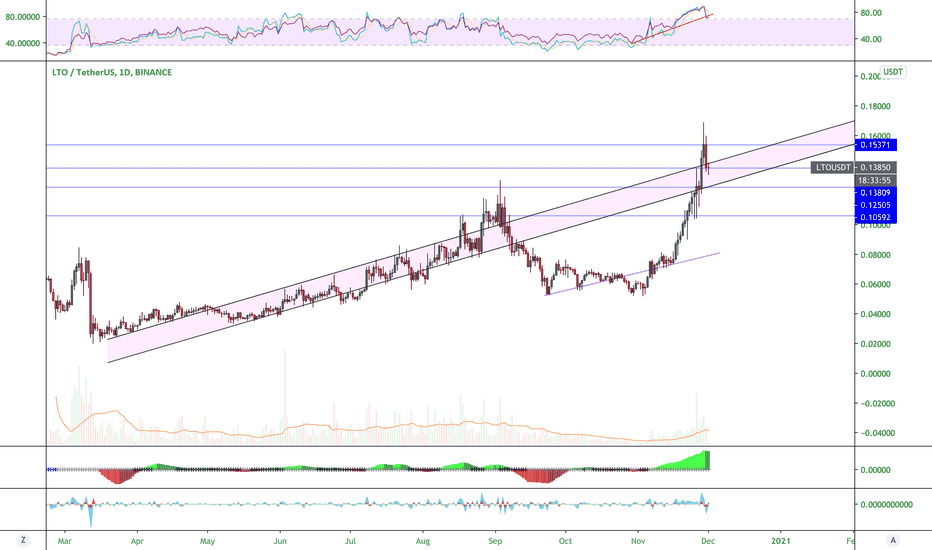Click the Aug date on time axis

(x=423, y=541)
